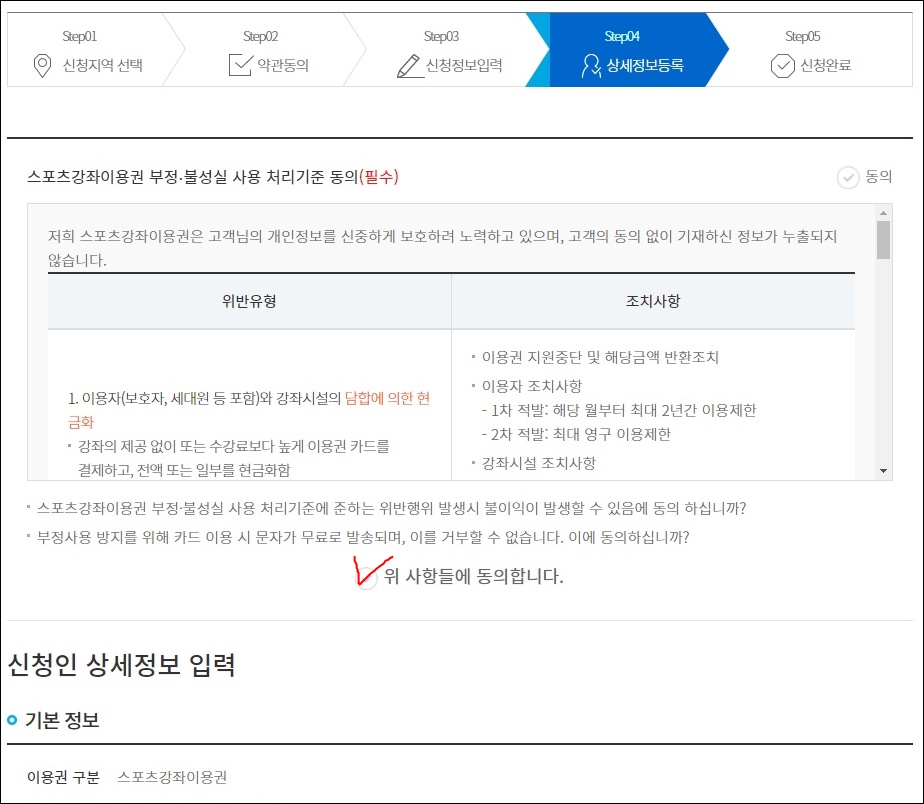This screenshot has width=924, height=804.
Task: Click the checkbox icon in Step02
Action: [240, 65]
